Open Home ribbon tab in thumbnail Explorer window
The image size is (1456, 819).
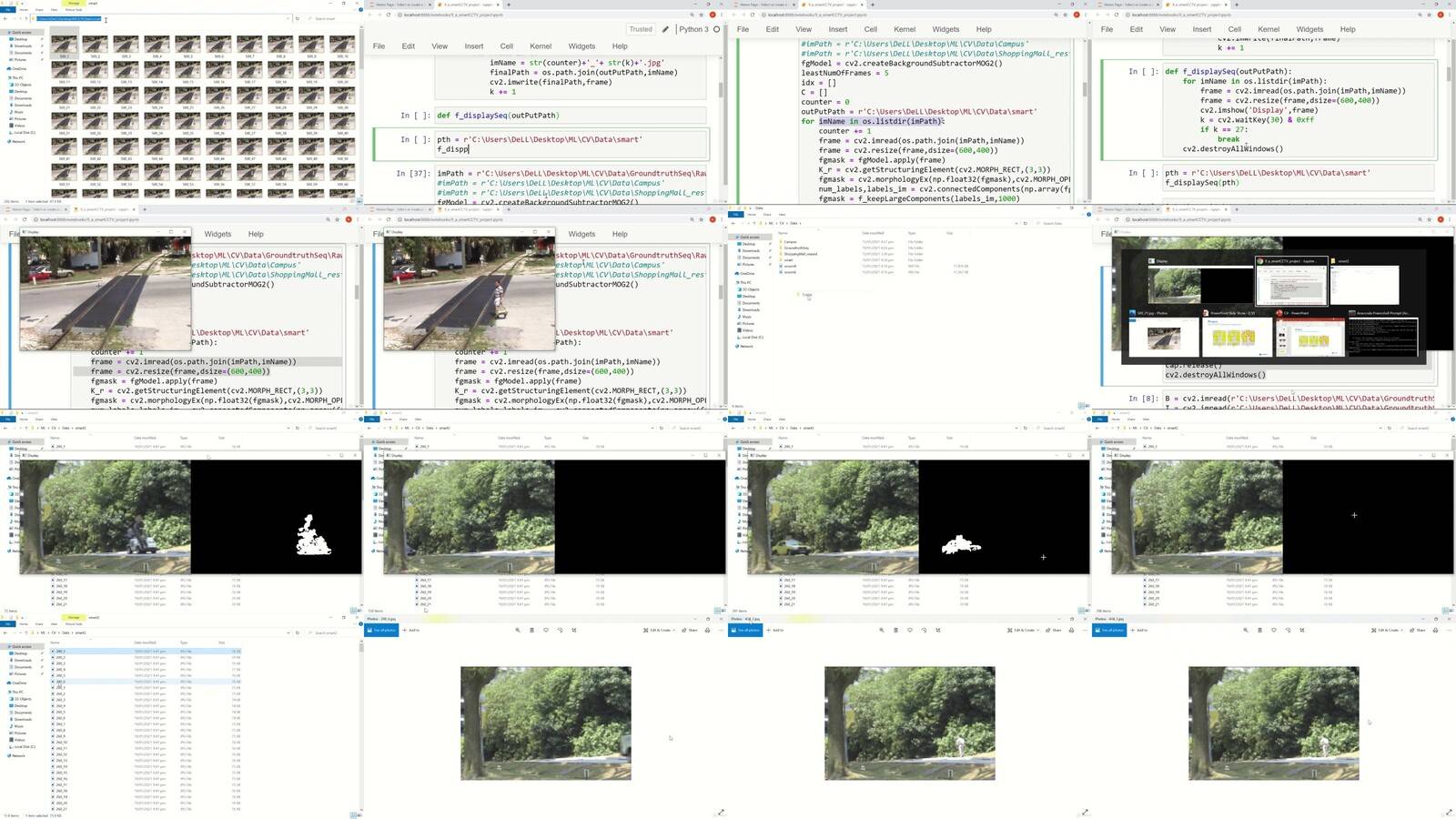(24, 10)
